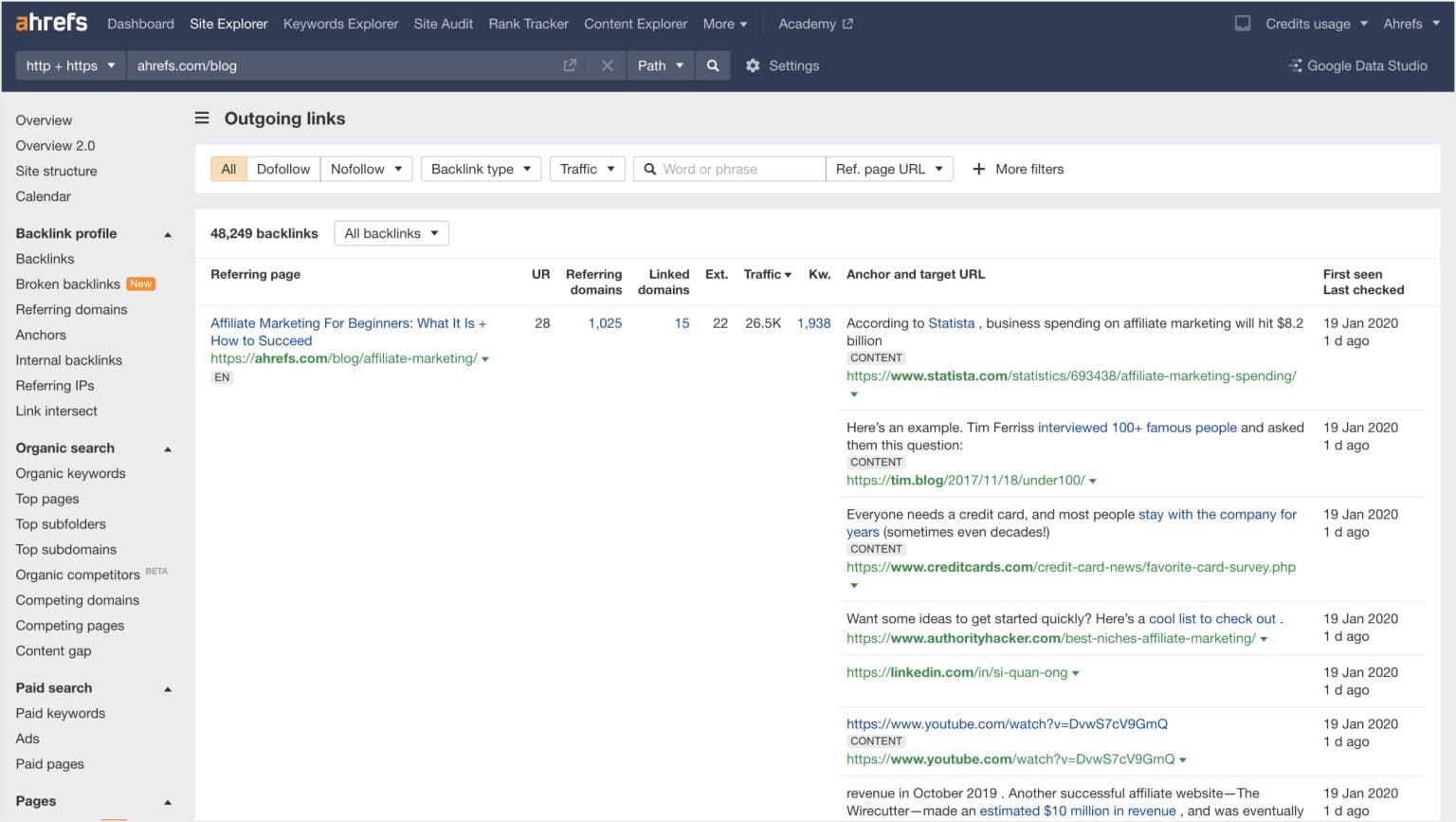Open the Nofollow dropdown
The height and width of the screenshot is (822, 1456).
click(366, 169)
